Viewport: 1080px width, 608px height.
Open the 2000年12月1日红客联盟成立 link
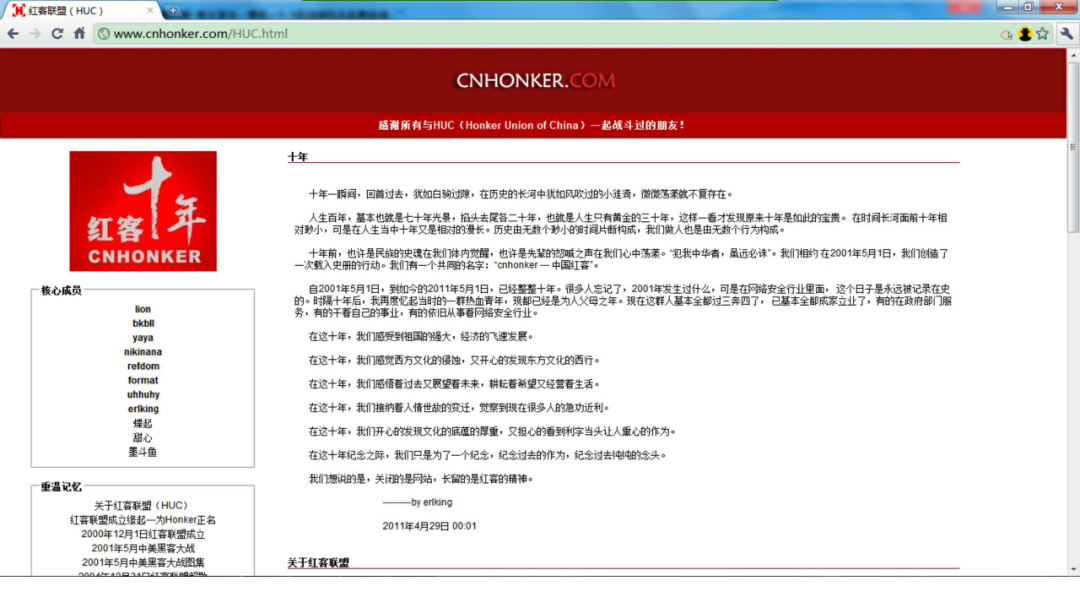[143, 534]
